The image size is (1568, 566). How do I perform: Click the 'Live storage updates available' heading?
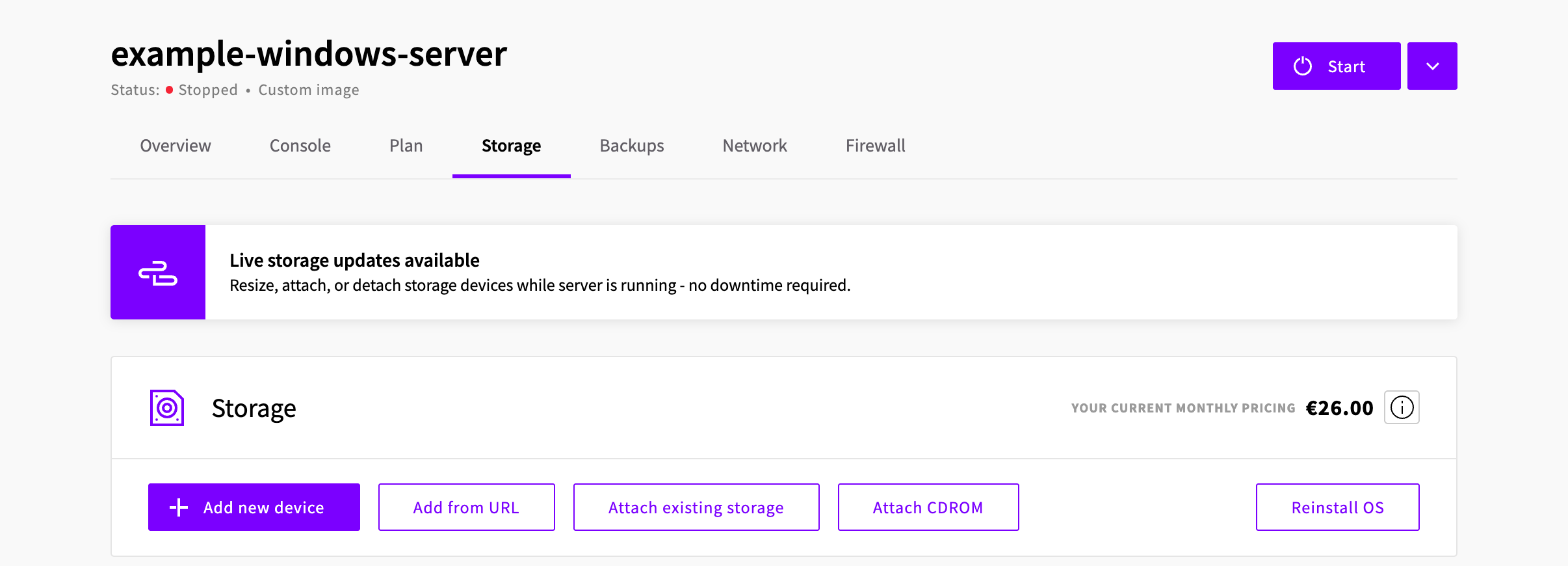(354, 260)
